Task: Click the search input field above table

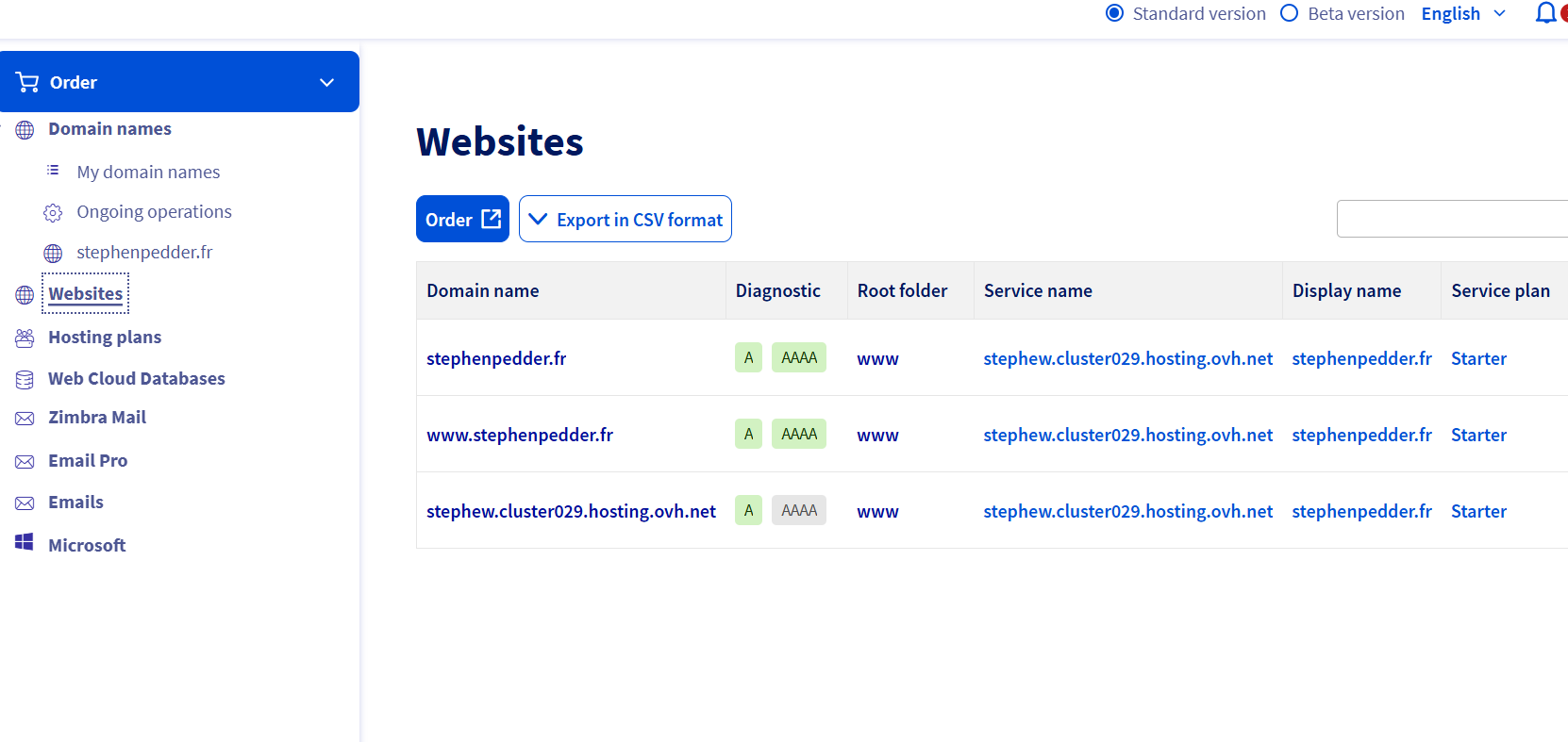Action: [x=1451, y=219]
